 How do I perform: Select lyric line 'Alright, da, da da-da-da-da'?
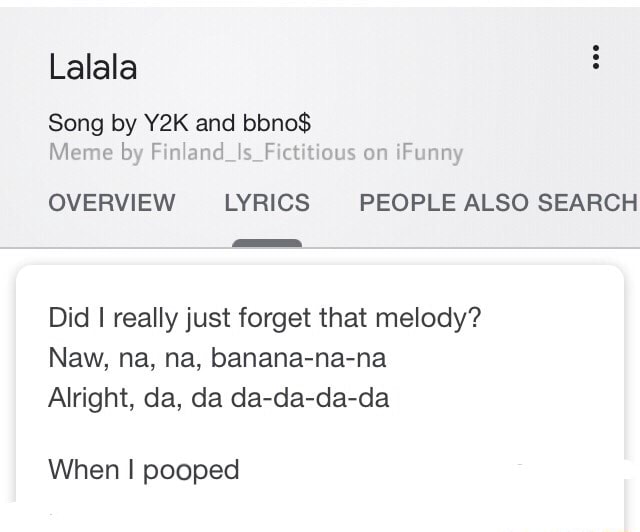coord(219,398)
